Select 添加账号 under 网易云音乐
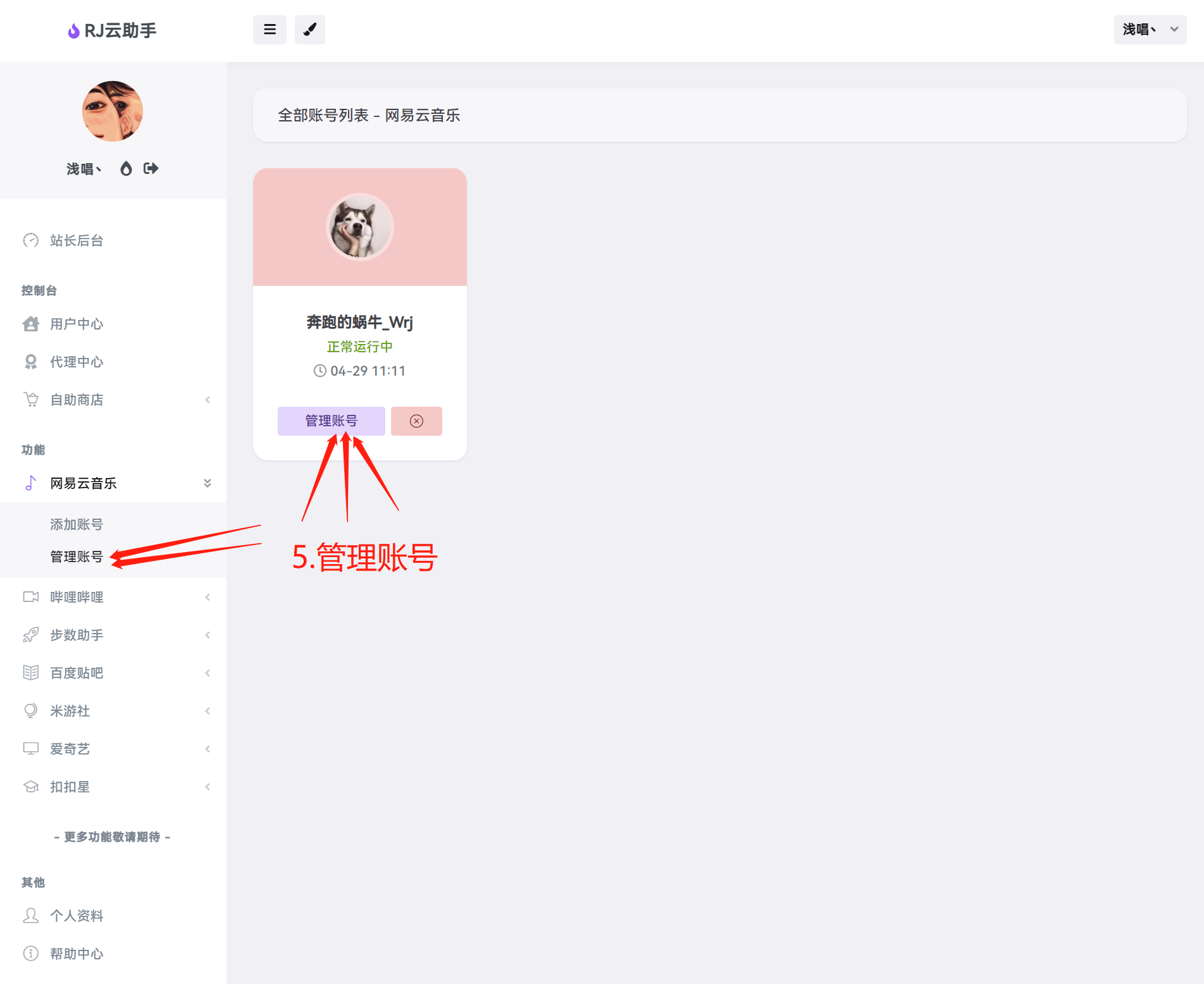Image resolution: width=1204 pixels, height=984 pixels. [x=77, y=524]
